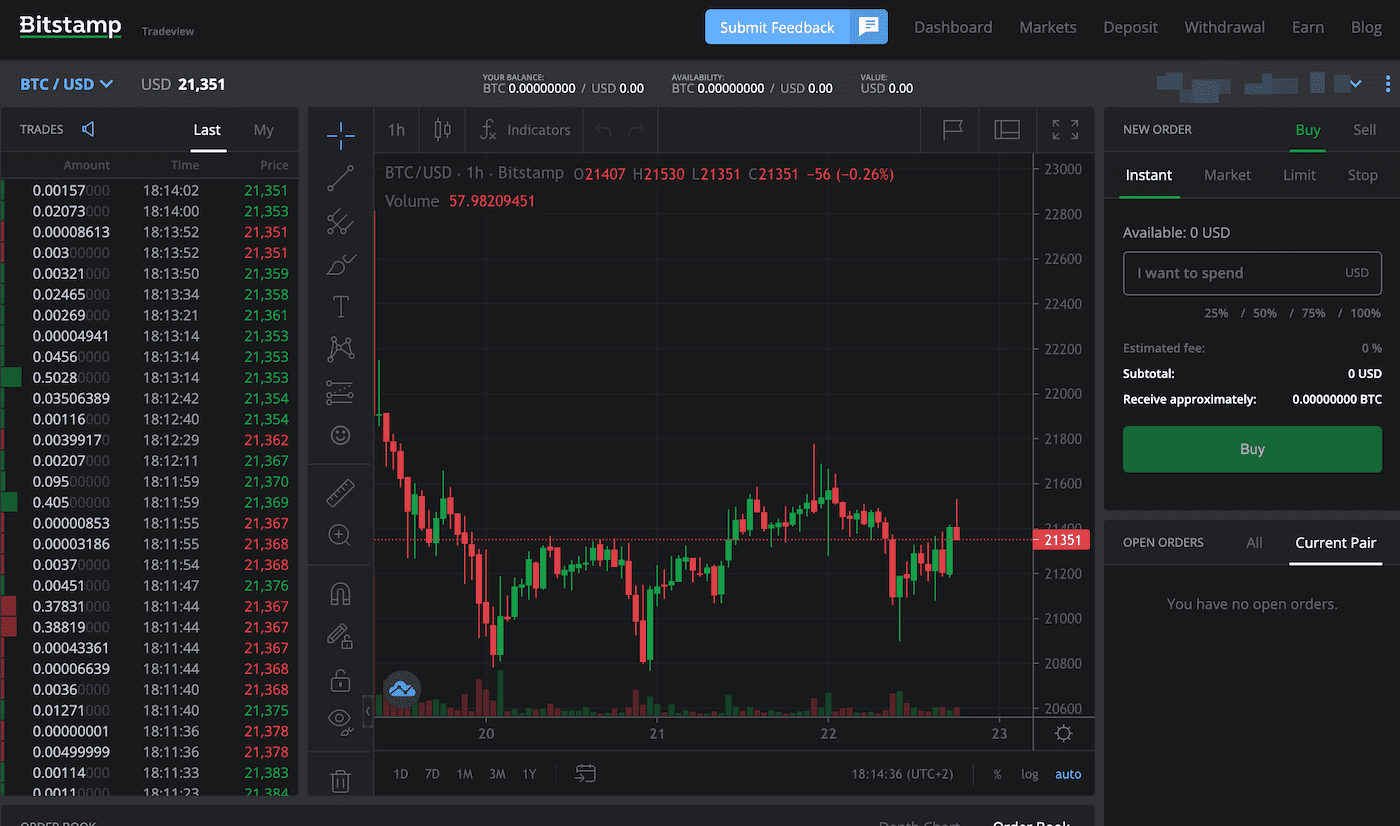Choose the Market order type
This screenshot has width=1400, height=826.
tap(1227, 175)
